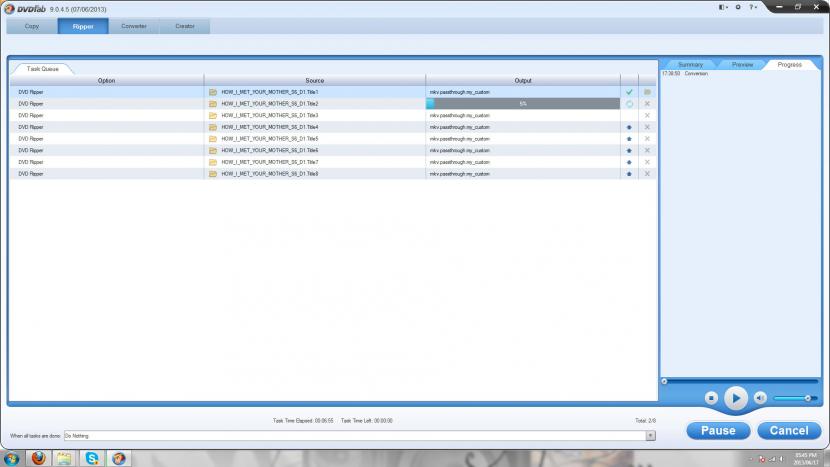830x467 pixels.
Task: Click folder icon for Title3 source
Action: point(213,115)
